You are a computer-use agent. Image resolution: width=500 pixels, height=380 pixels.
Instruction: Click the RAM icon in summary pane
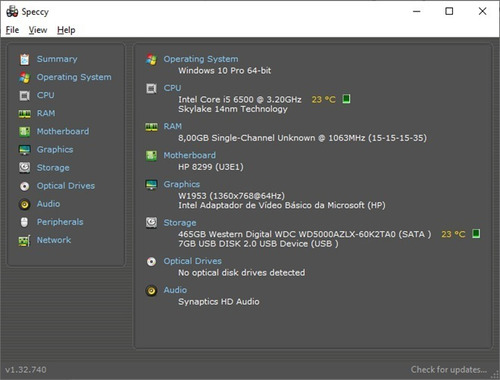[151, 127]
